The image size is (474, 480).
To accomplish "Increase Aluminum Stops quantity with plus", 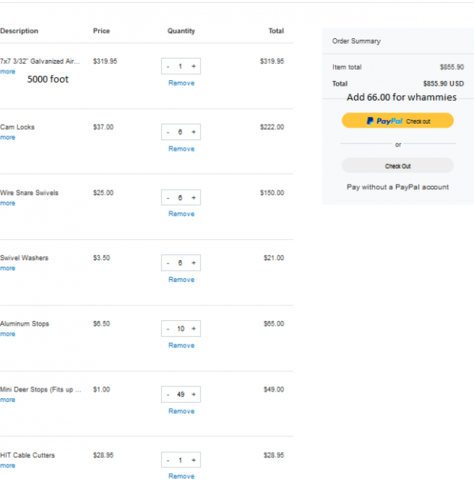I will [x=194, y=329].
